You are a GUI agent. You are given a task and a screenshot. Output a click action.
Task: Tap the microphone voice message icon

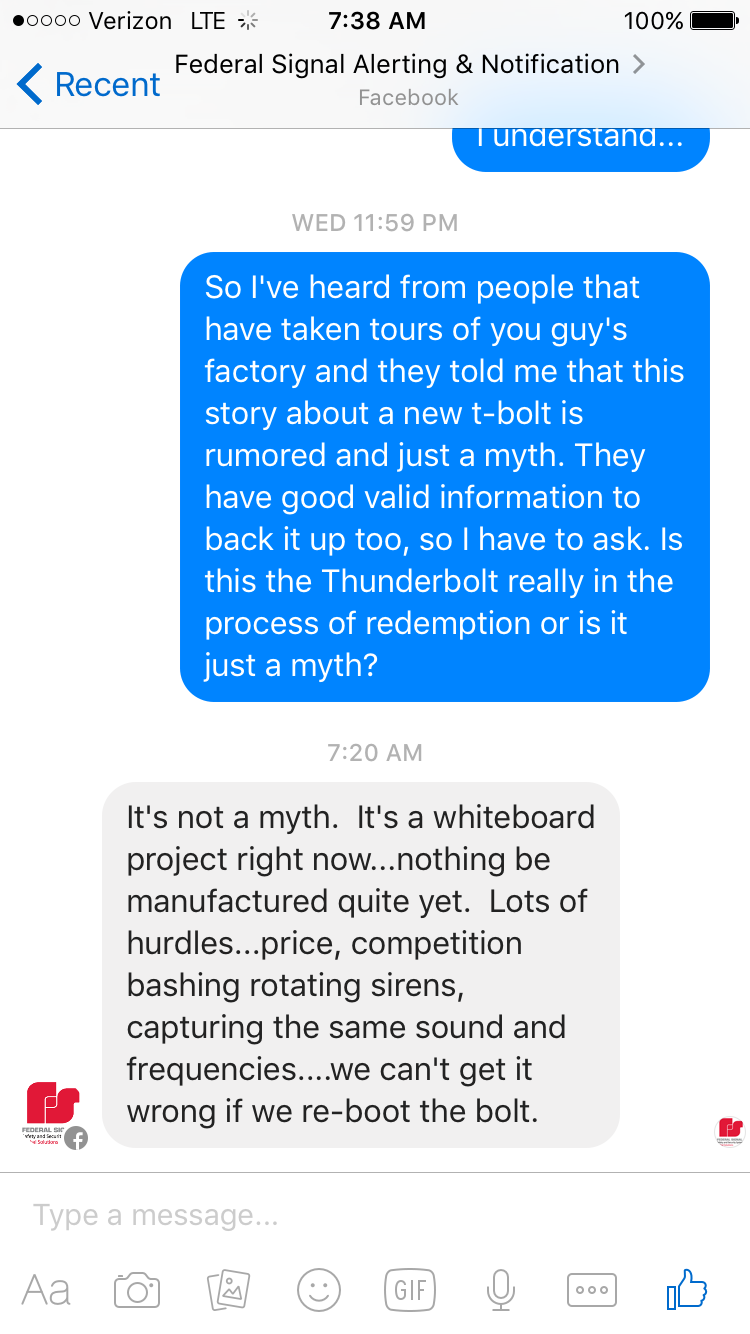click(501, 1290)
